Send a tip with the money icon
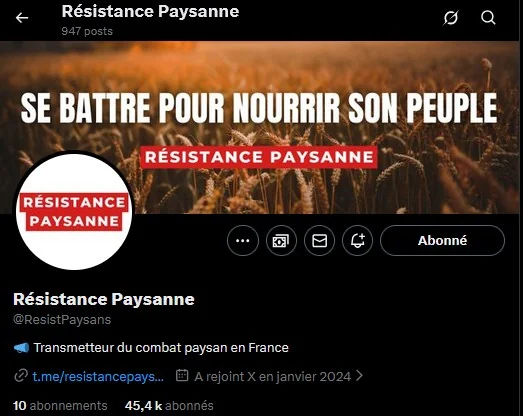The image size is (523, 416). point(281,241)
